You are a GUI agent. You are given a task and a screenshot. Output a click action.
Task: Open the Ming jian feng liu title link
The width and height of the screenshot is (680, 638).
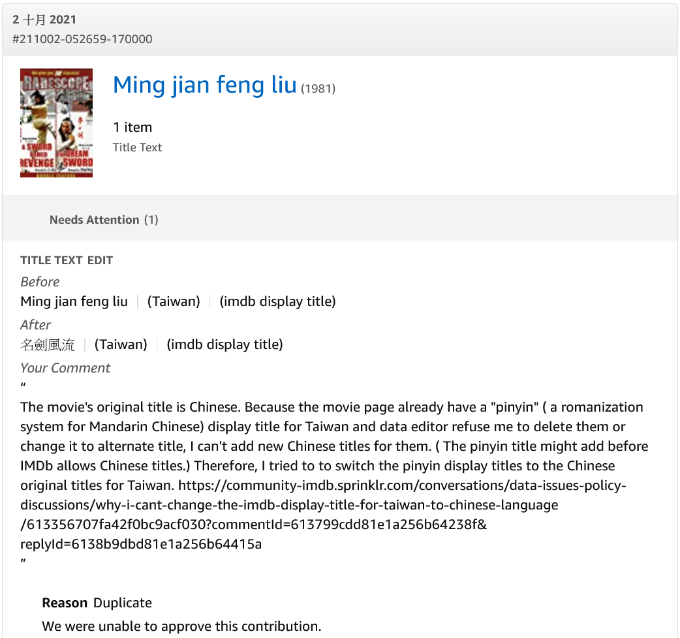click(x=204, y=85)
